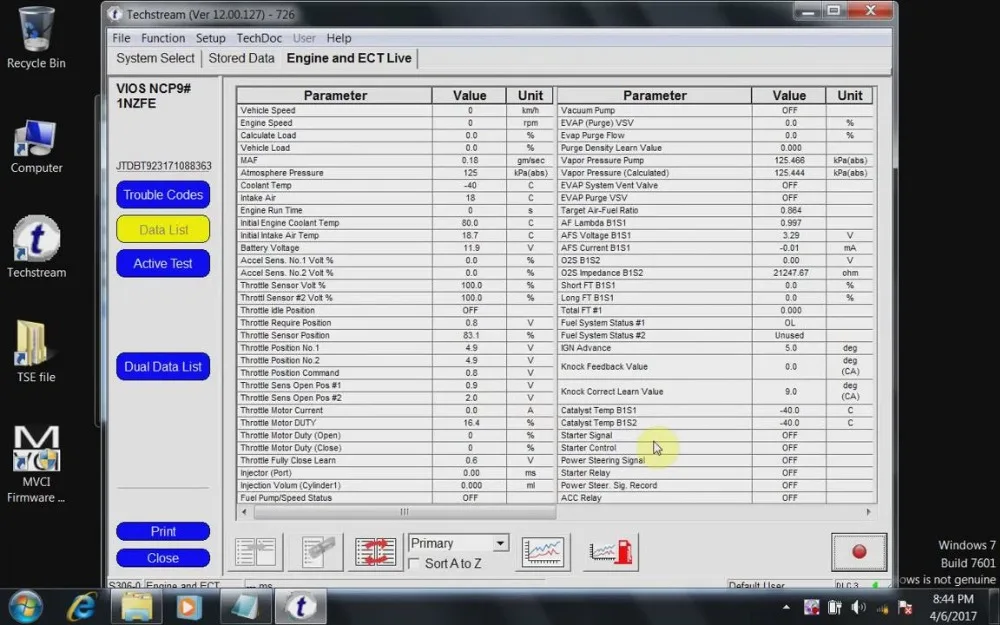Viewport: 1000px width, 625px height.
Task: Click the Trouble Codes button
Action: 163,195
